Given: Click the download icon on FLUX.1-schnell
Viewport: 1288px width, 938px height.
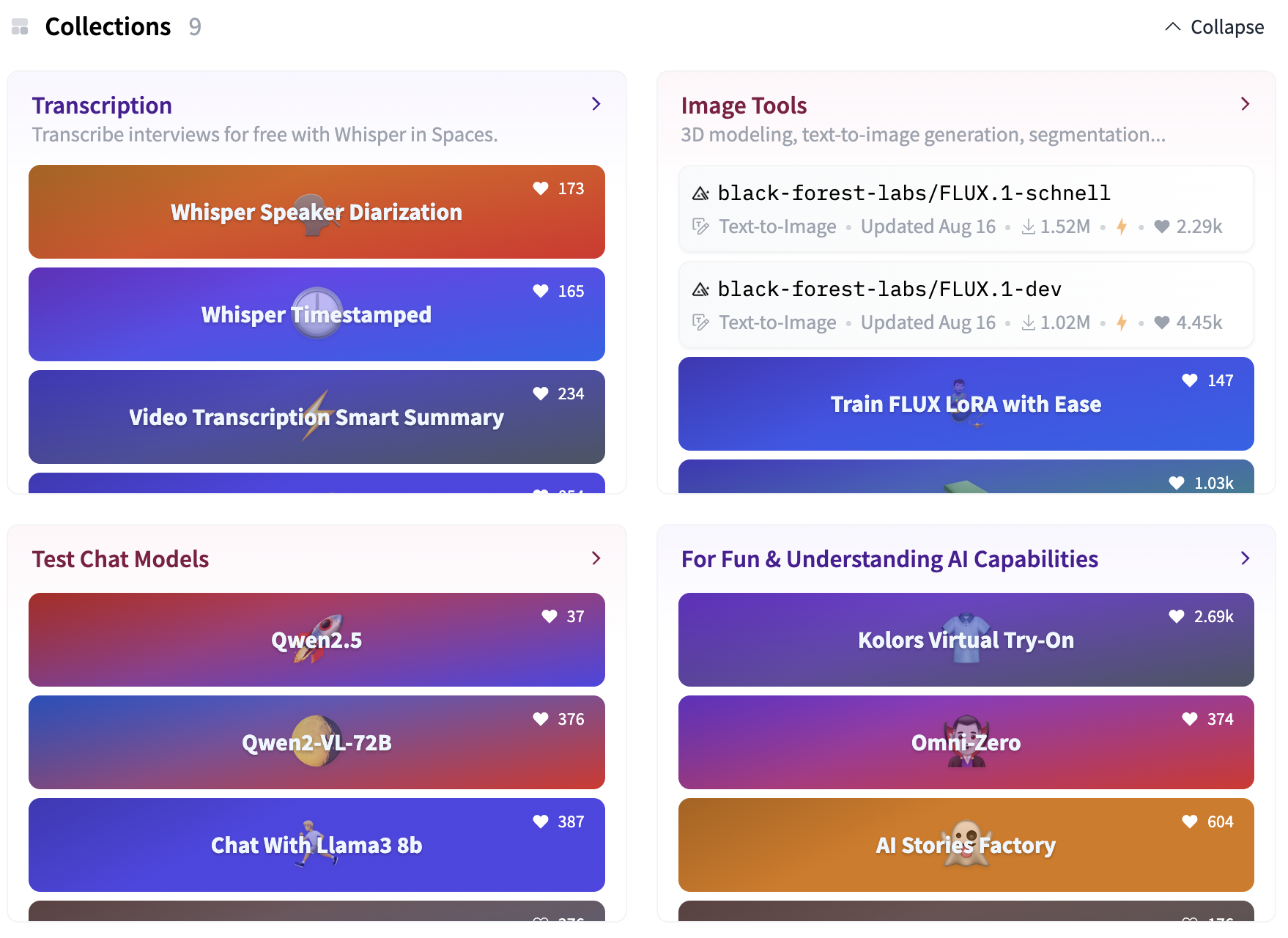Looking at the screenshot, I should tap(1029, 227).
